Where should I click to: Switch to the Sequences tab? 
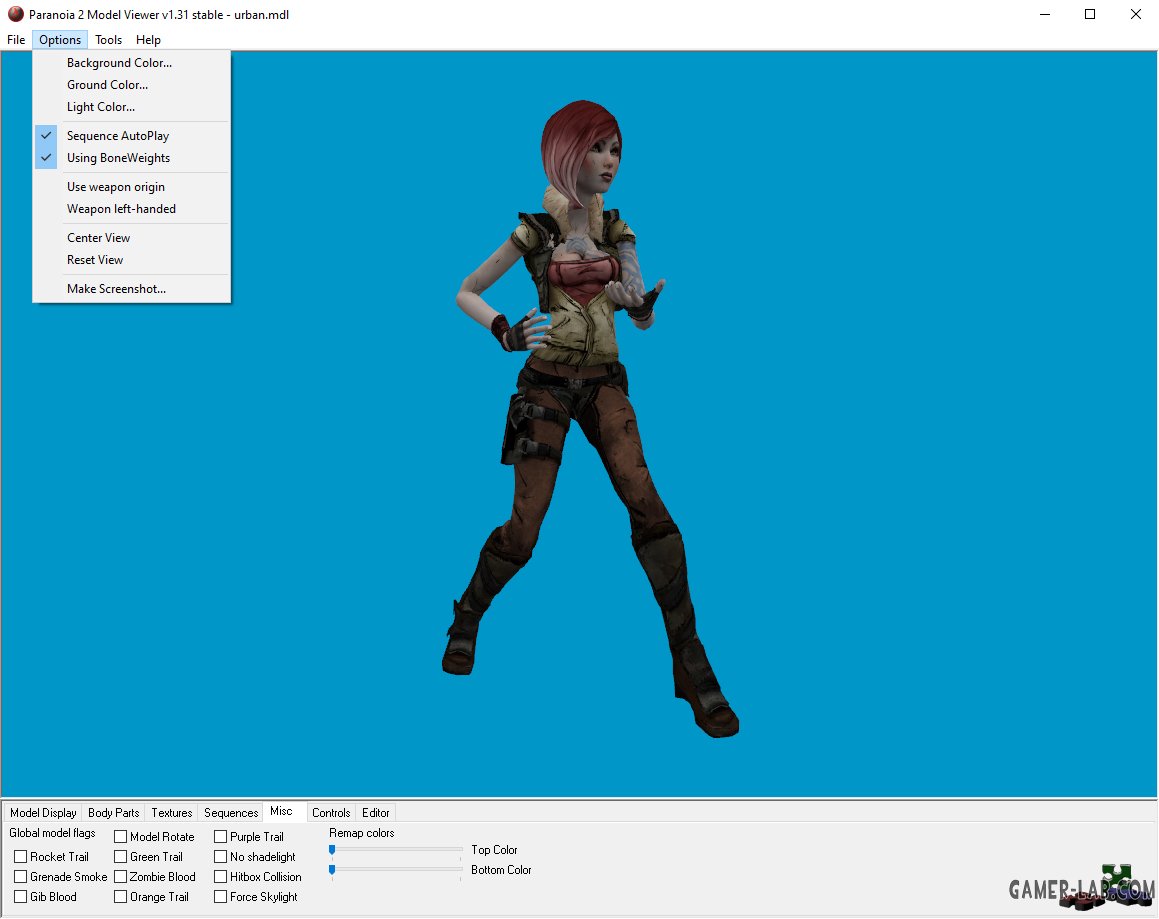point(231,813)
